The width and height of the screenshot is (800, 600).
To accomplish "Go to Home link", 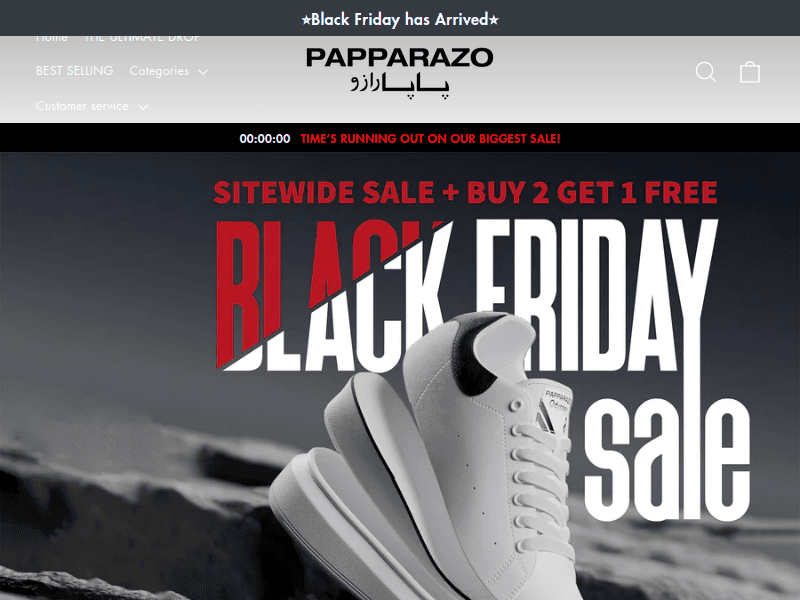I will click(52, 39).
